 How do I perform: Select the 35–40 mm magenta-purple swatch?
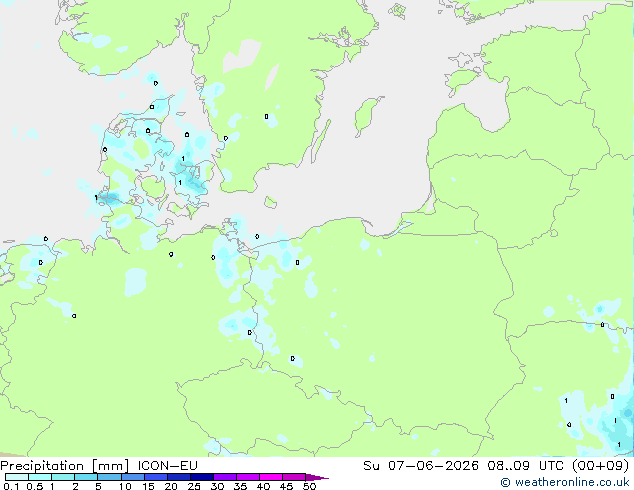247,477
